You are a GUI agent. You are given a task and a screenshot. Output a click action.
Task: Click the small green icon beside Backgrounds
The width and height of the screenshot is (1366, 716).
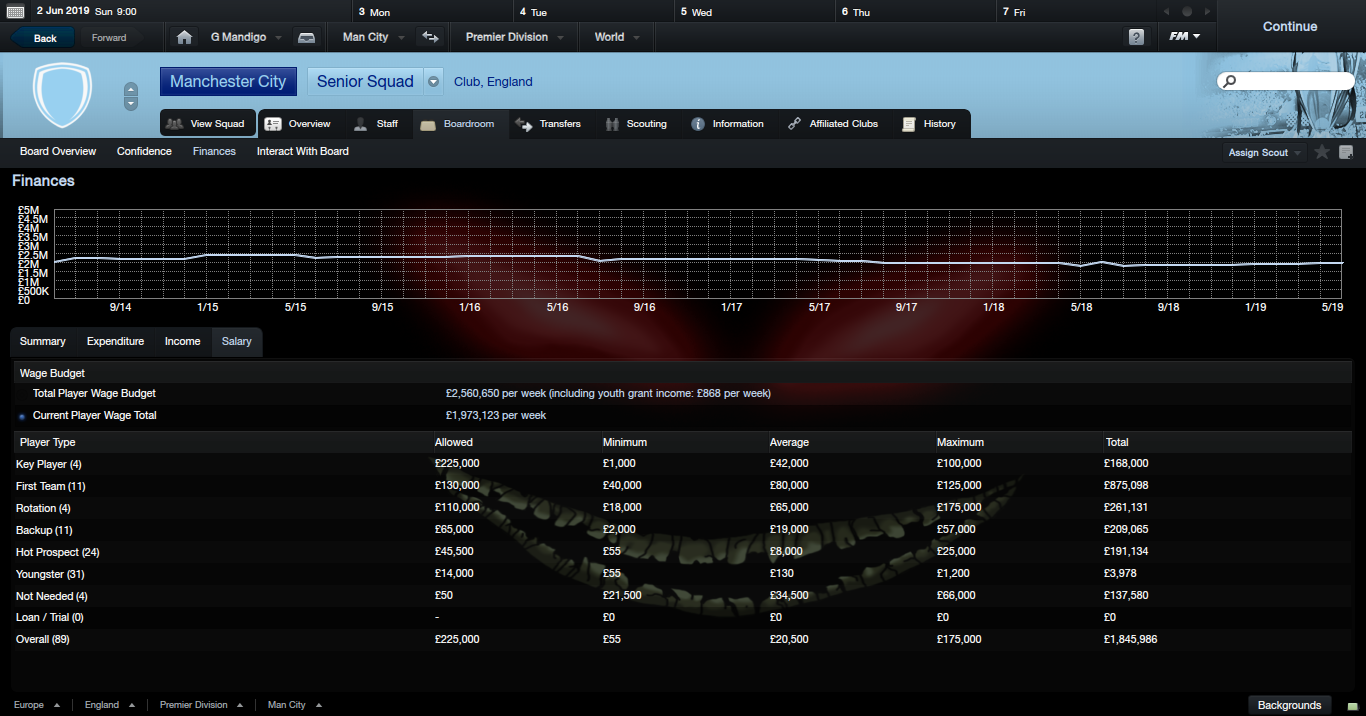(x=1352, y=706)
